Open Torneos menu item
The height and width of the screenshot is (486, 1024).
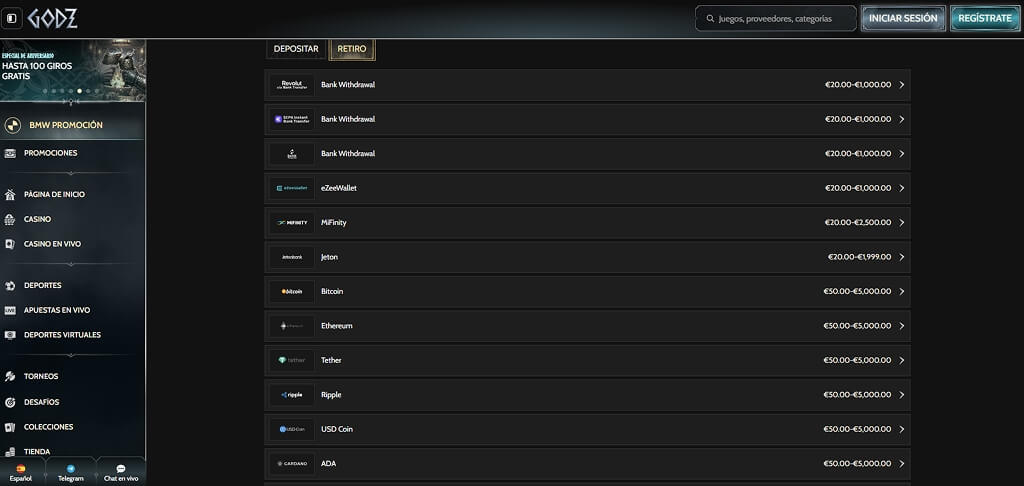tap(41, 376)
